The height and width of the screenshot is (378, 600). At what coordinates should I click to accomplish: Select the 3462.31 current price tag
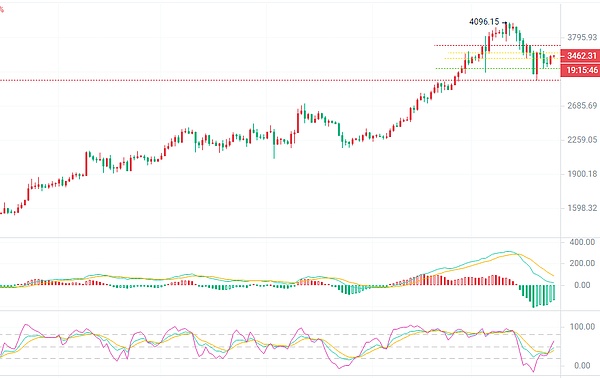point(580,56)
